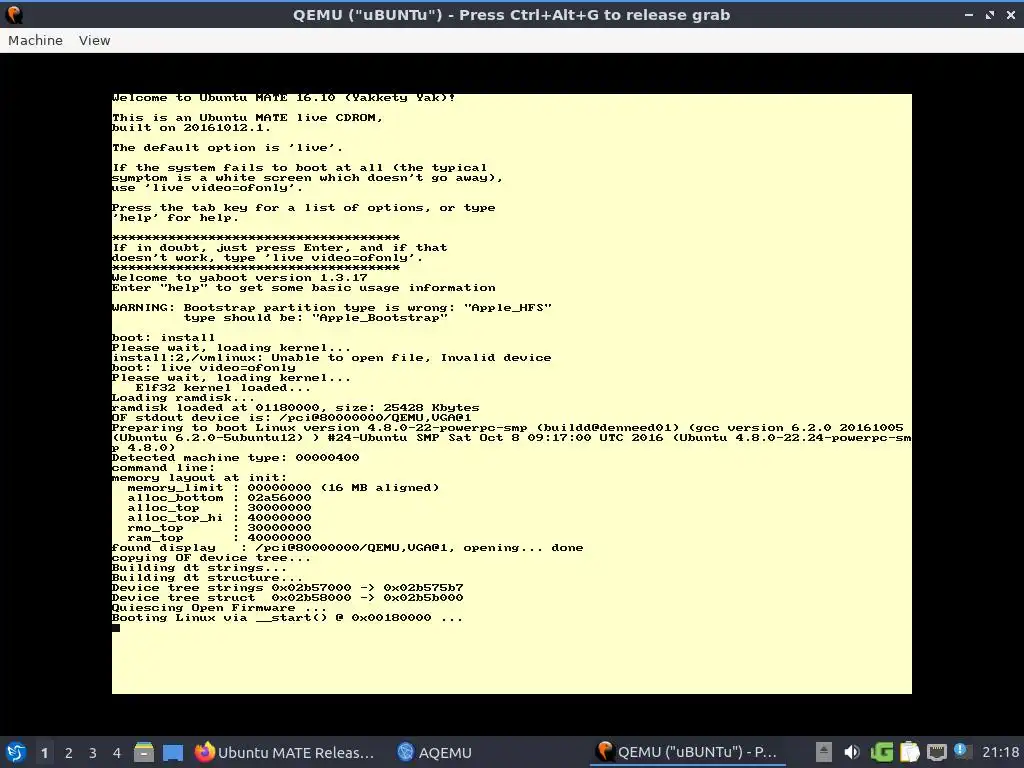Launch the file manager from the panel
Viewport: 1024px width, 768px height.
[x=144, y=752]
